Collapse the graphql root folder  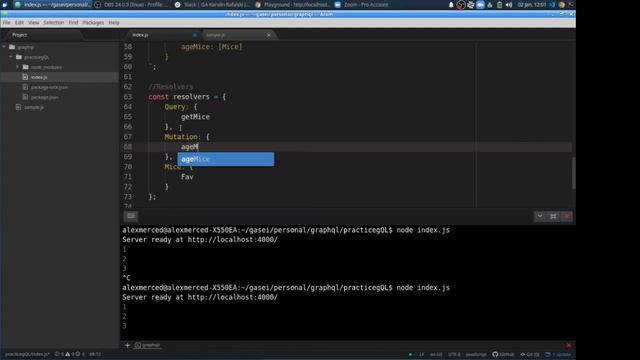click(4, 47)
